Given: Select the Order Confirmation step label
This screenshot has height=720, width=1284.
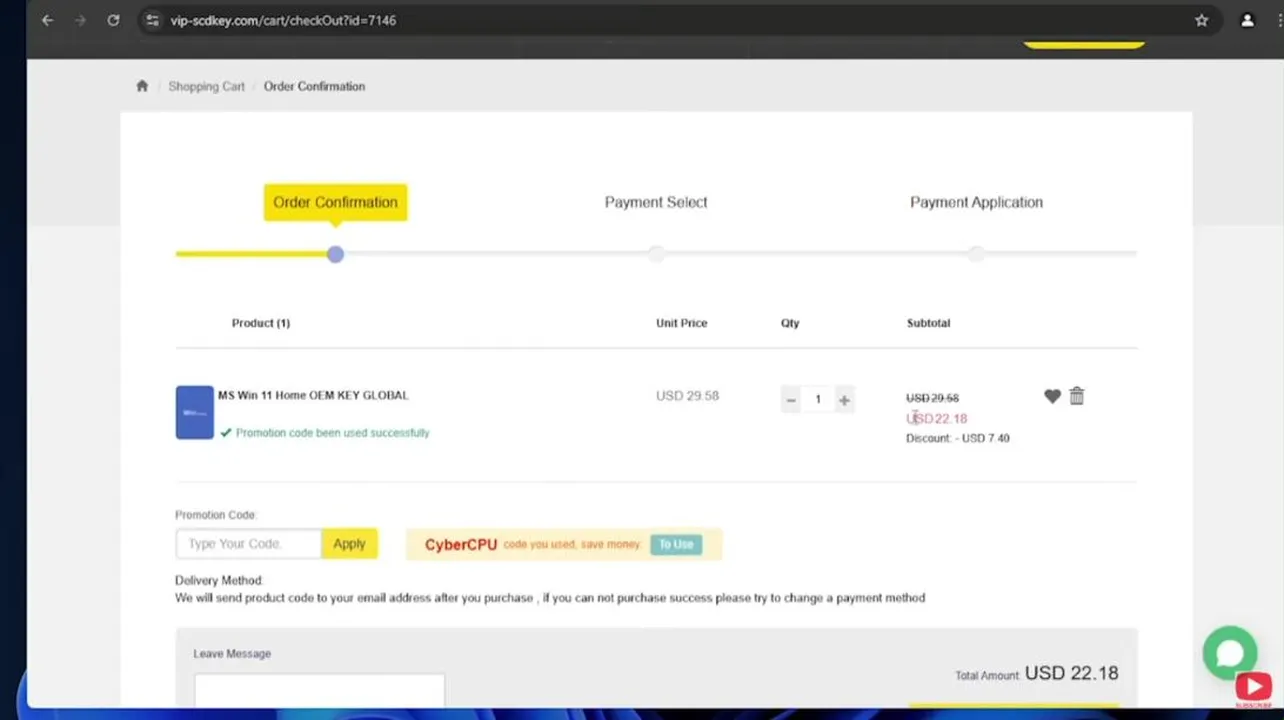Looking at the screenshot, I should click(335, 202).
